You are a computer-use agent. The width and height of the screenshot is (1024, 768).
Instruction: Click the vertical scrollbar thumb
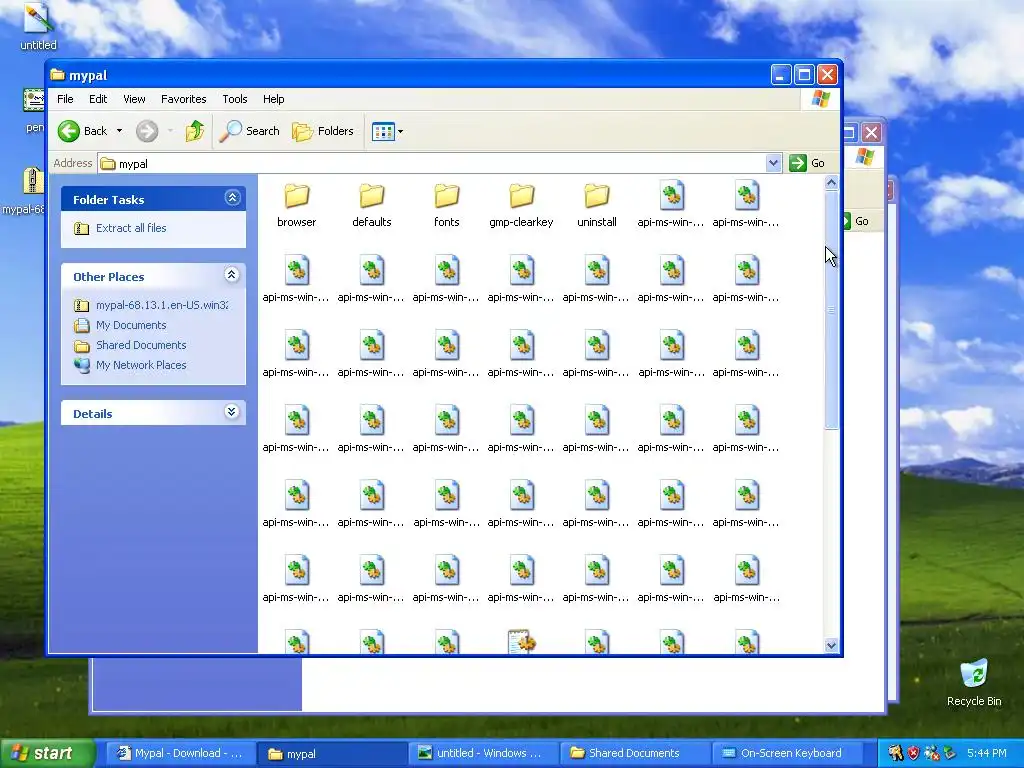pyautogui.click(x=831, y=310)
